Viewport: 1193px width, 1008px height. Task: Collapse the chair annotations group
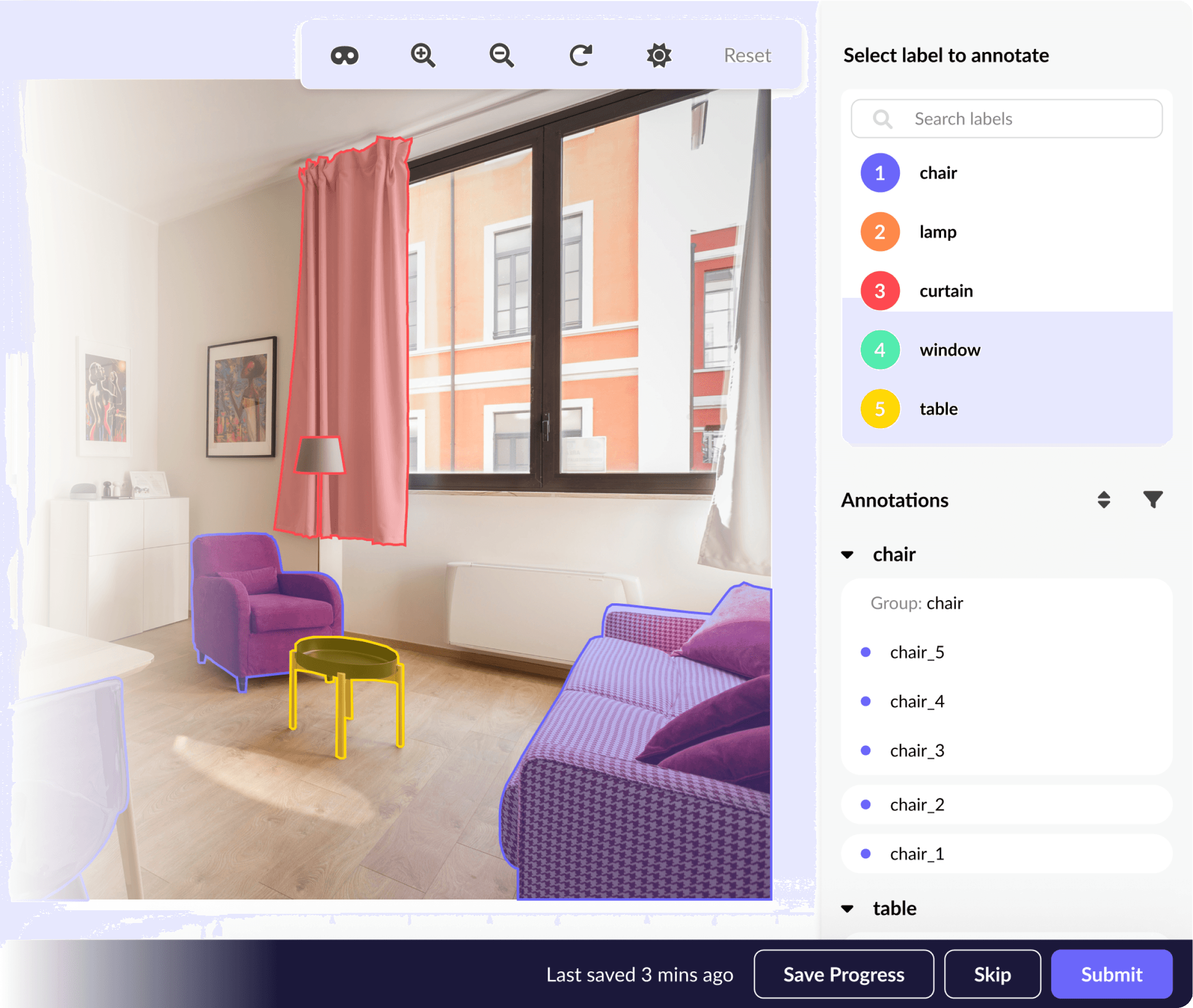click(x=847, y=554)
